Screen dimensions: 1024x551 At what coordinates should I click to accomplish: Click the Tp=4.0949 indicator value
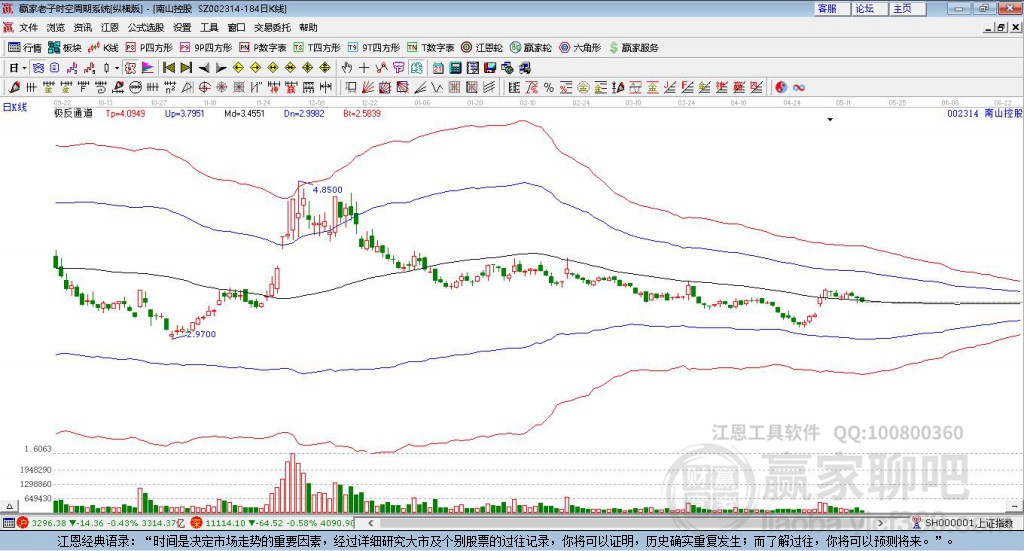(x=125, y=114)
